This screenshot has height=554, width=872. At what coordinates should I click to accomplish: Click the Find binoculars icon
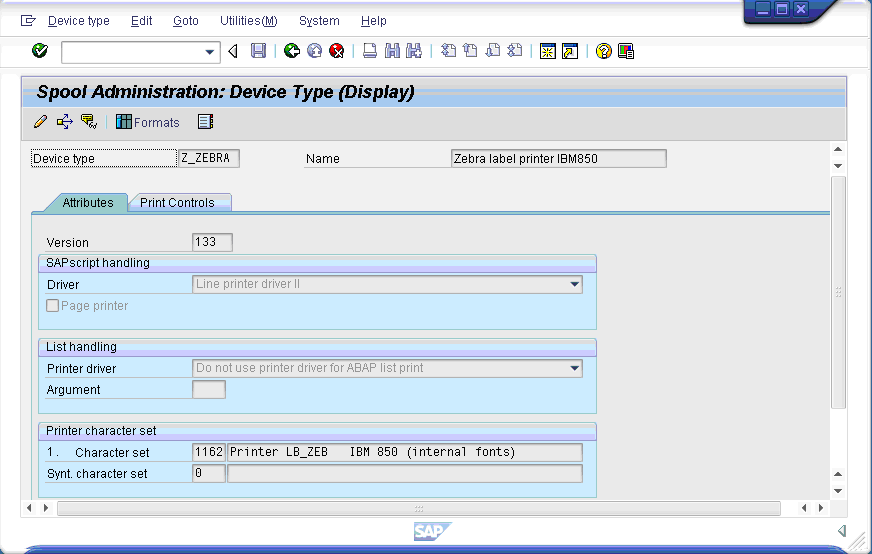392,51
